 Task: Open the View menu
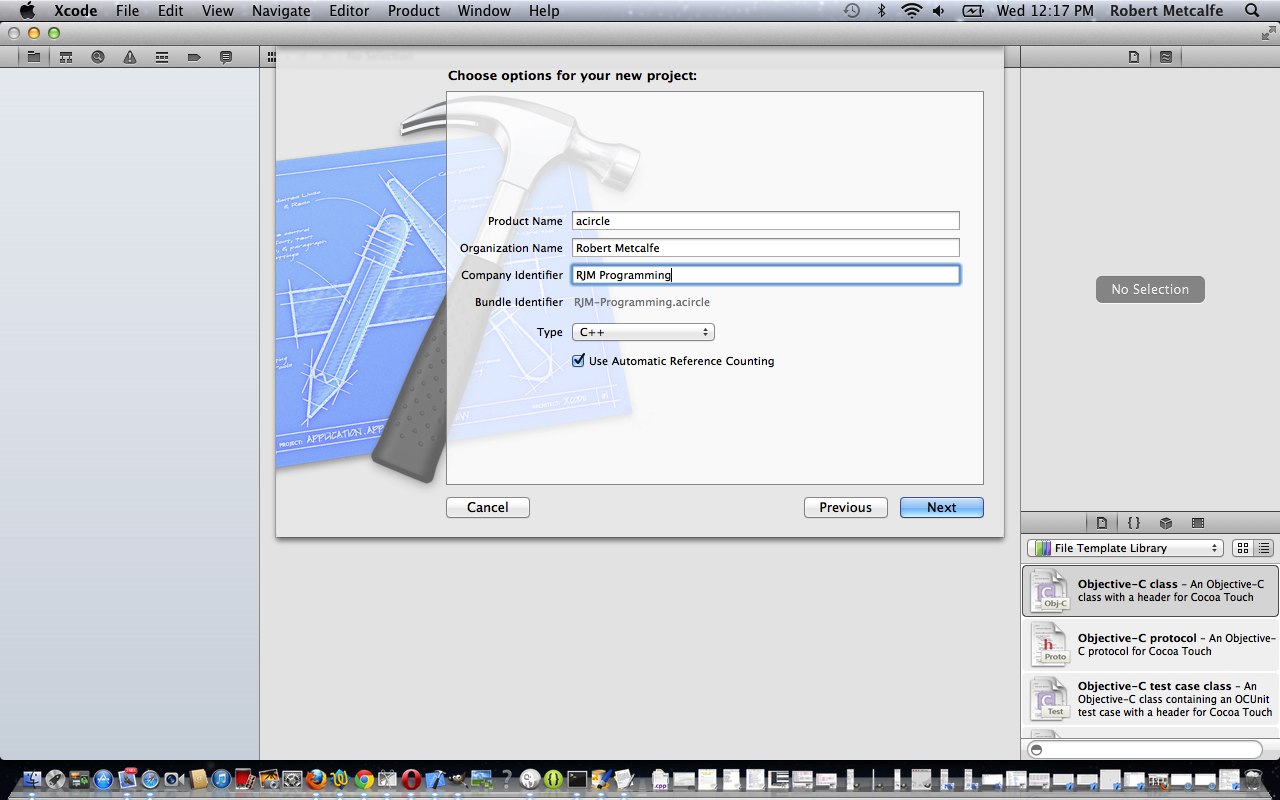tap(217, 11)
